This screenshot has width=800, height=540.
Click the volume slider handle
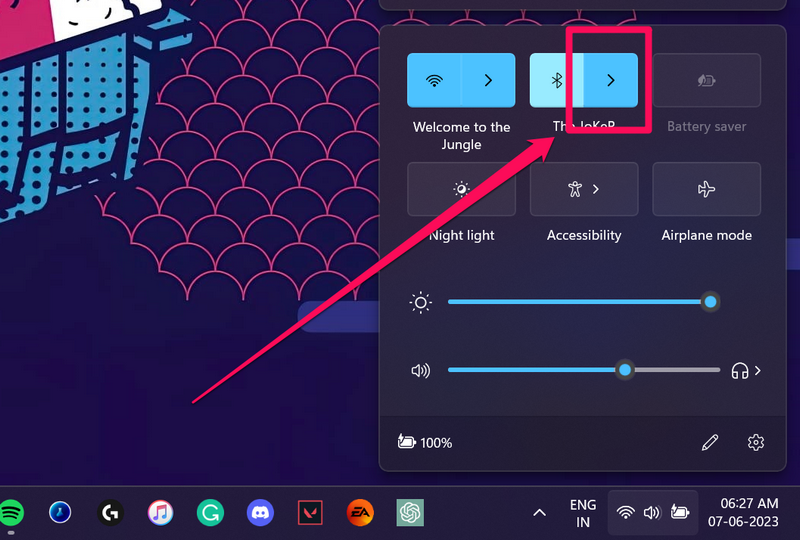[x=625, y=370]
